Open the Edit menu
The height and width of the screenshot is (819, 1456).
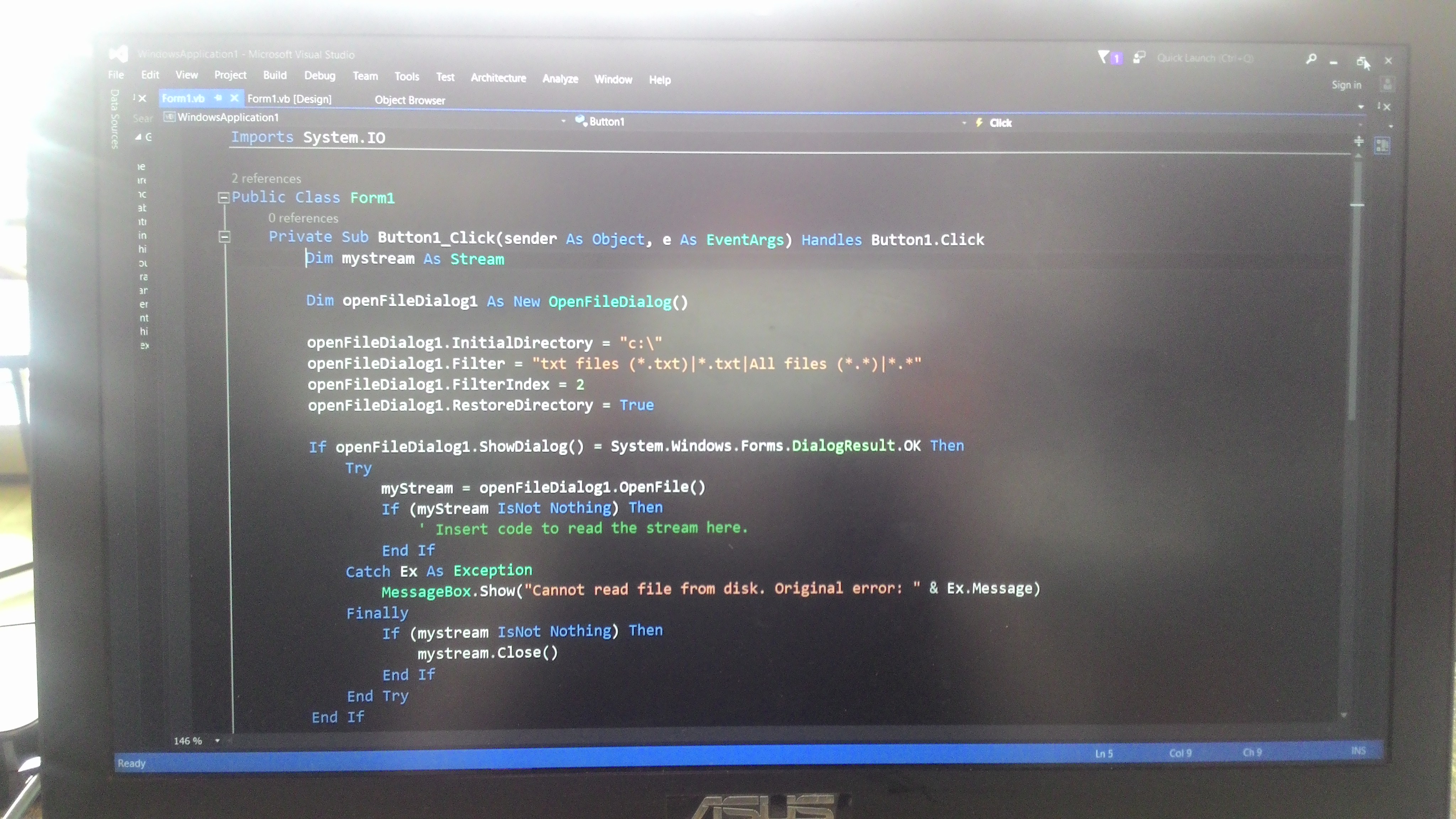(150, 75)
